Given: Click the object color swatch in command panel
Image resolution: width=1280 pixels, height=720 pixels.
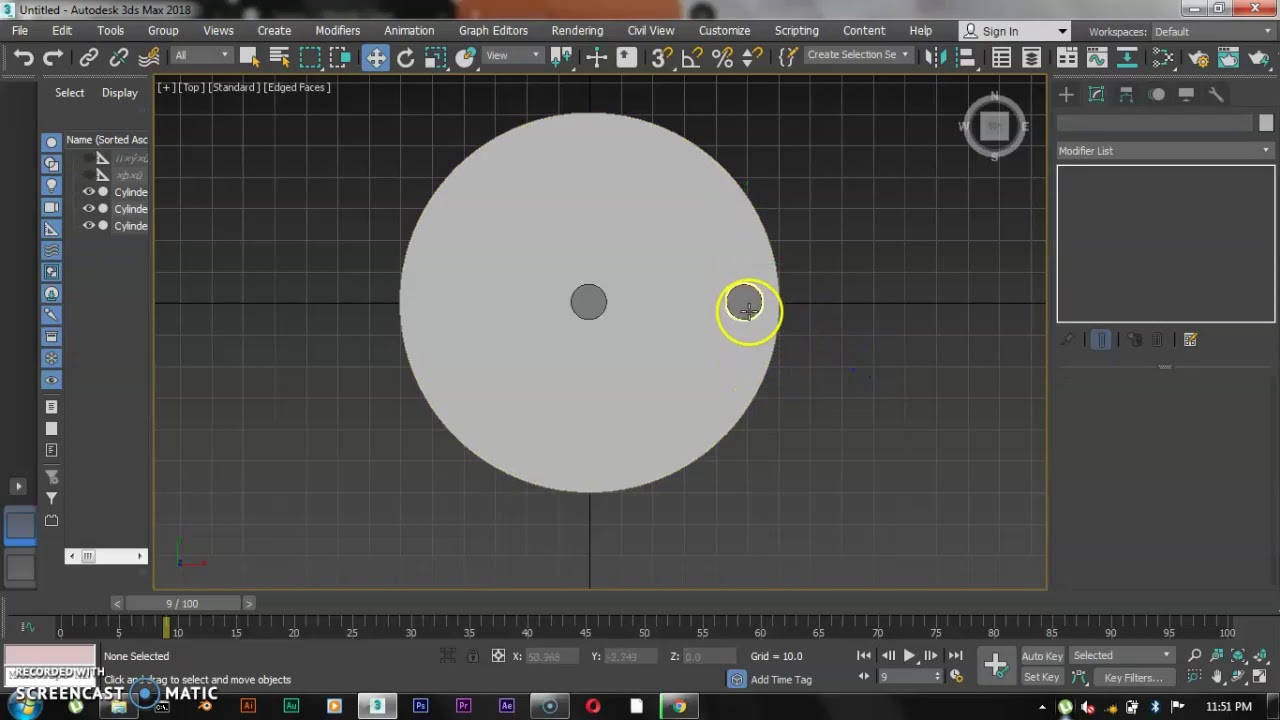Looking at the screenshot, I should coord(1266,123).
